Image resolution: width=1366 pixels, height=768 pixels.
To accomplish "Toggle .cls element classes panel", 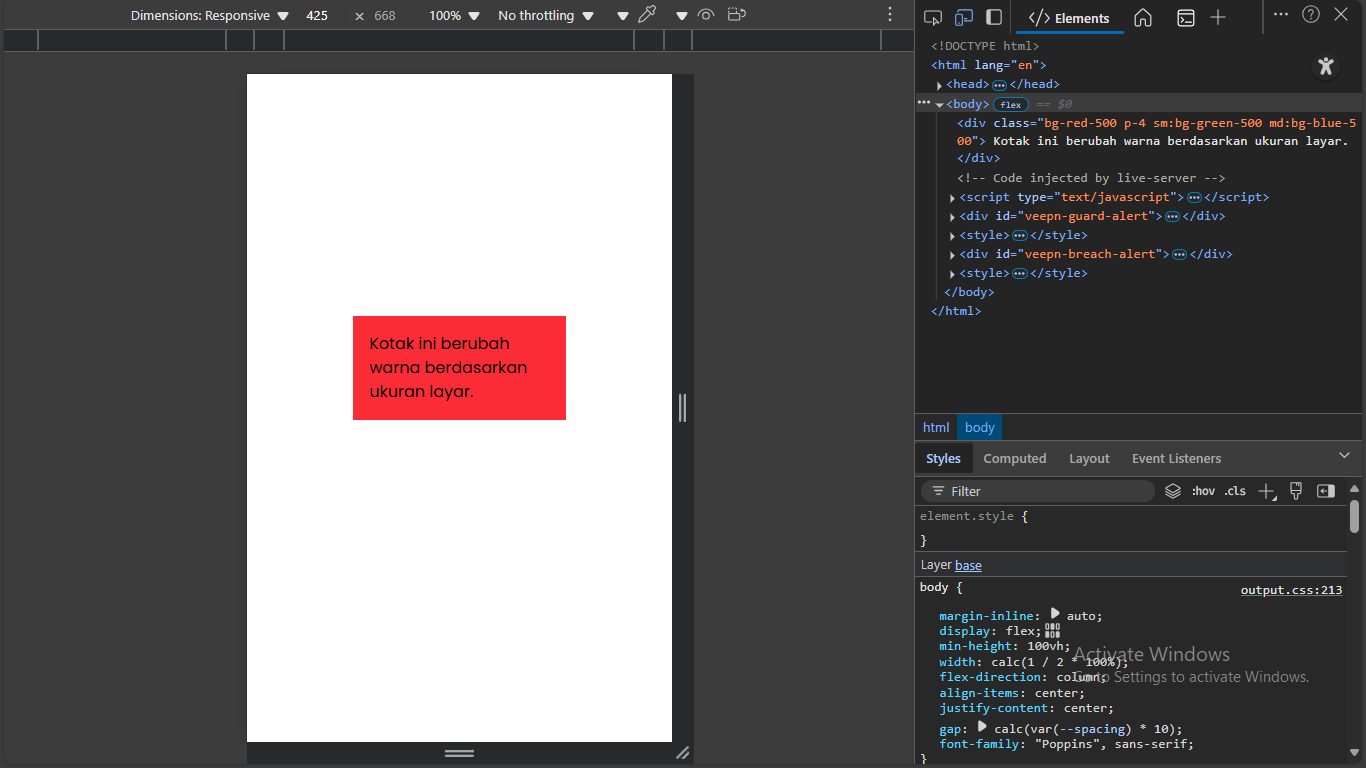I will 1236,491.
